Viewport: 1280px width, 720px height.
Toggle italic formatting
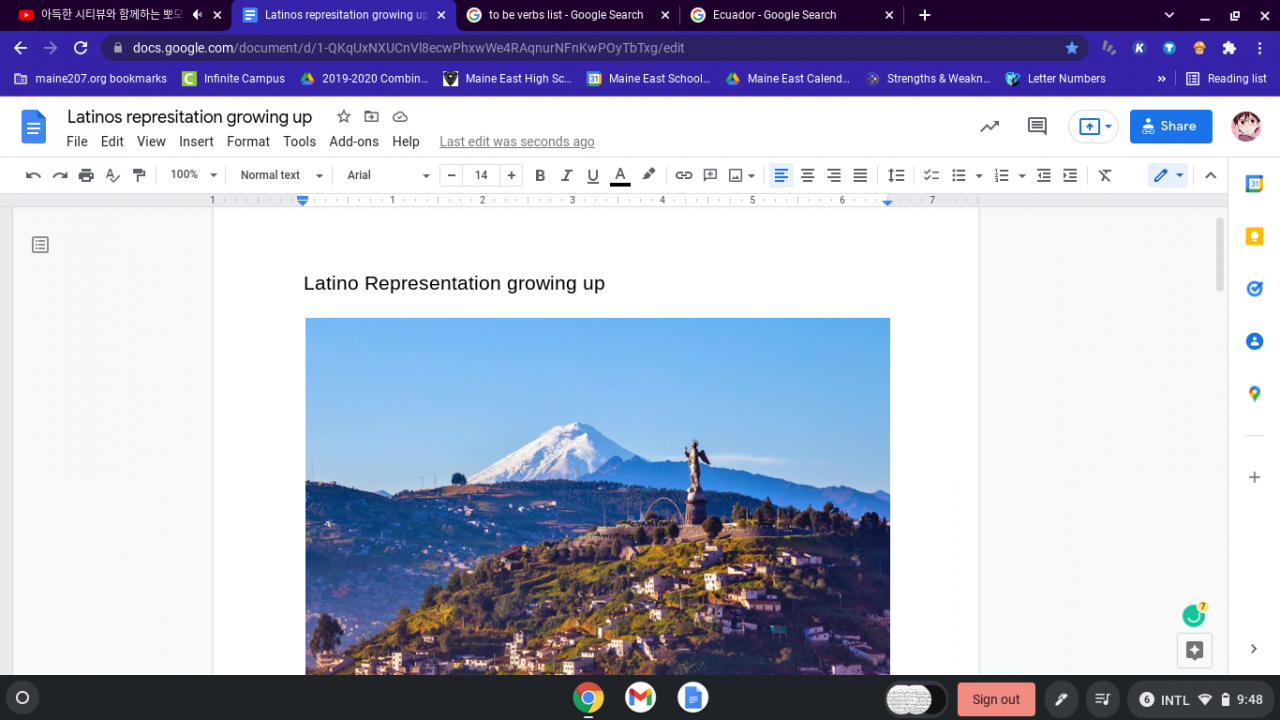click(x=566, y=175)
